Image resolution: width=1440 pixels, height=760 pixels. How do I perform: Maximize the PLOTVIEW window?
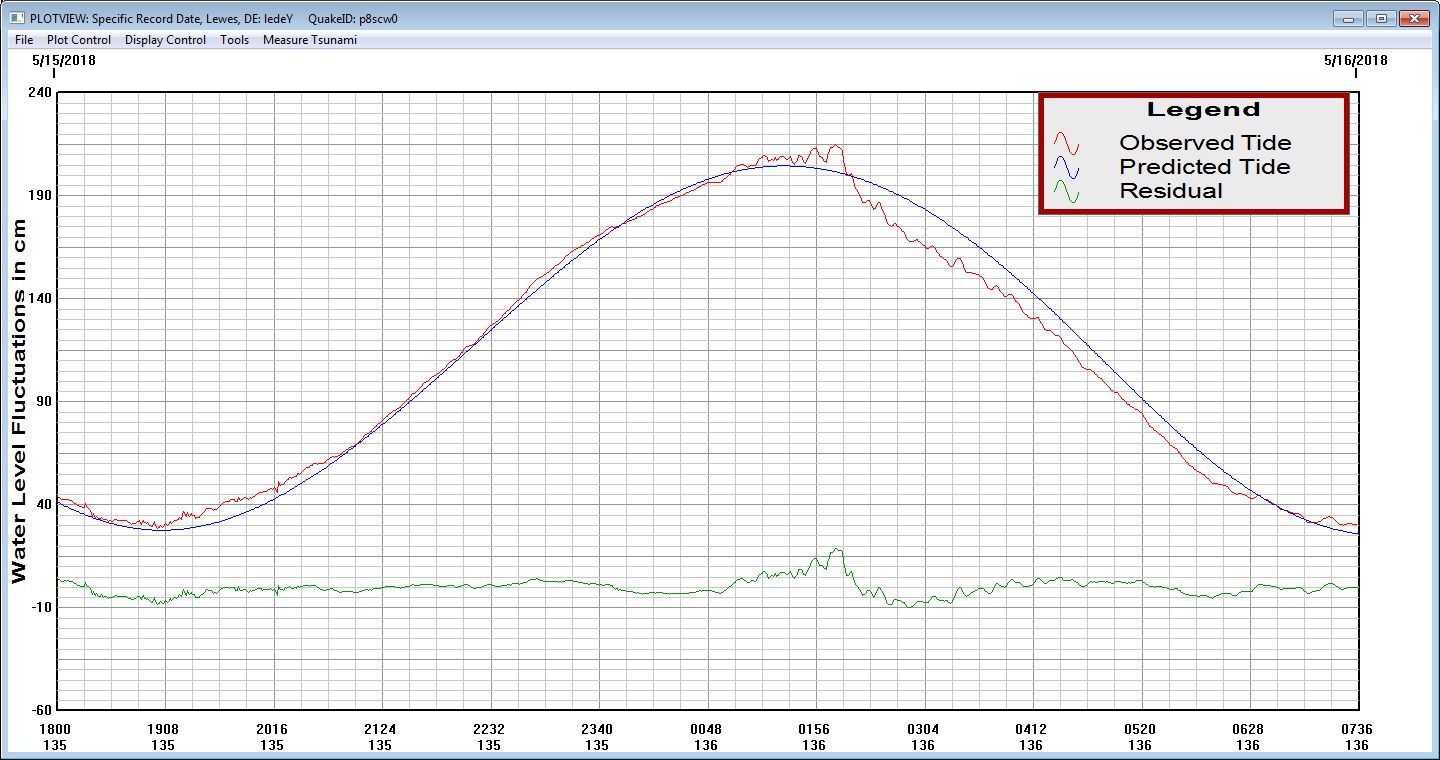tap(1381, 19)
